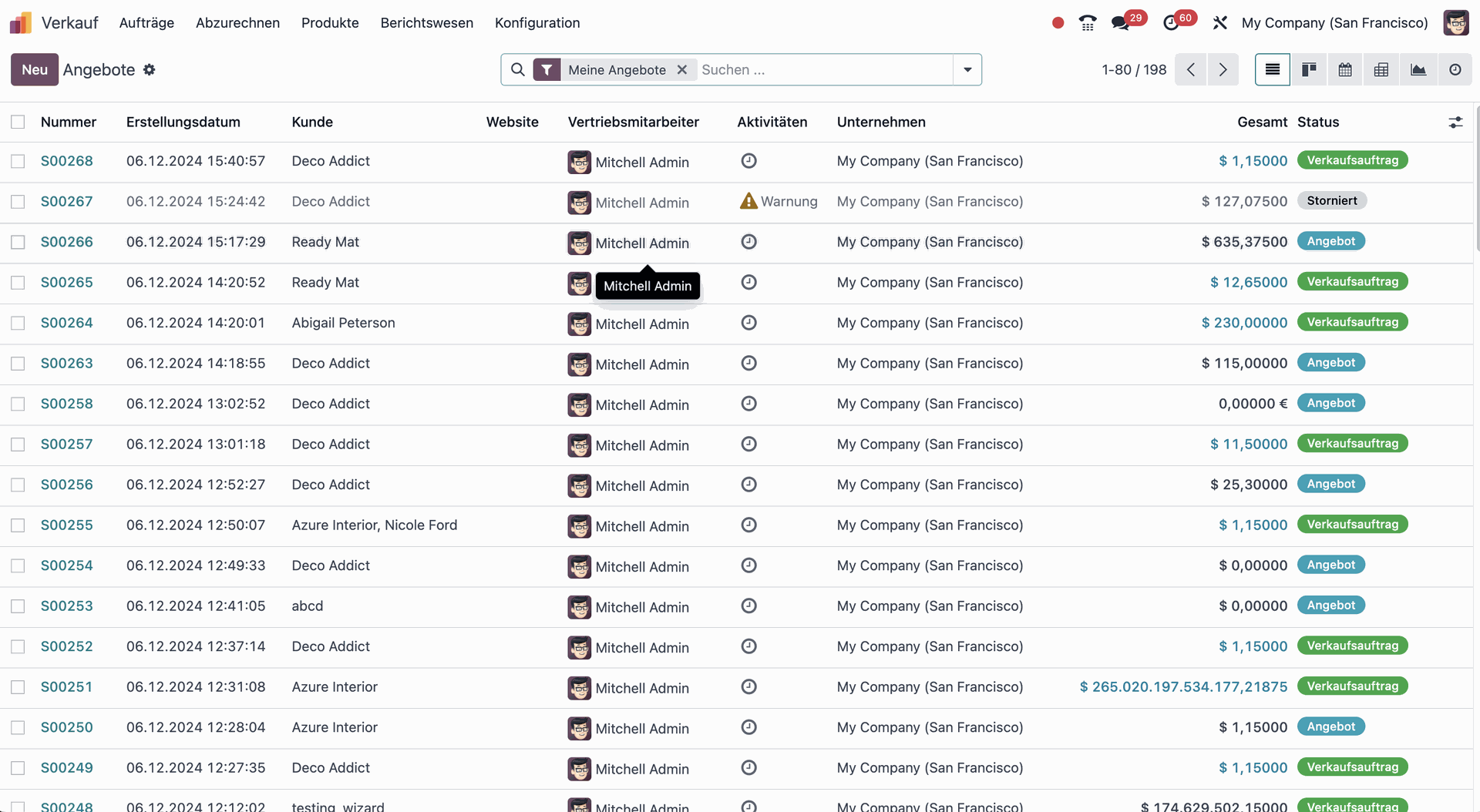Open the Angebote settings gear
The width and height of the screenshot is (1480, 812).
[x=150, y=70]
